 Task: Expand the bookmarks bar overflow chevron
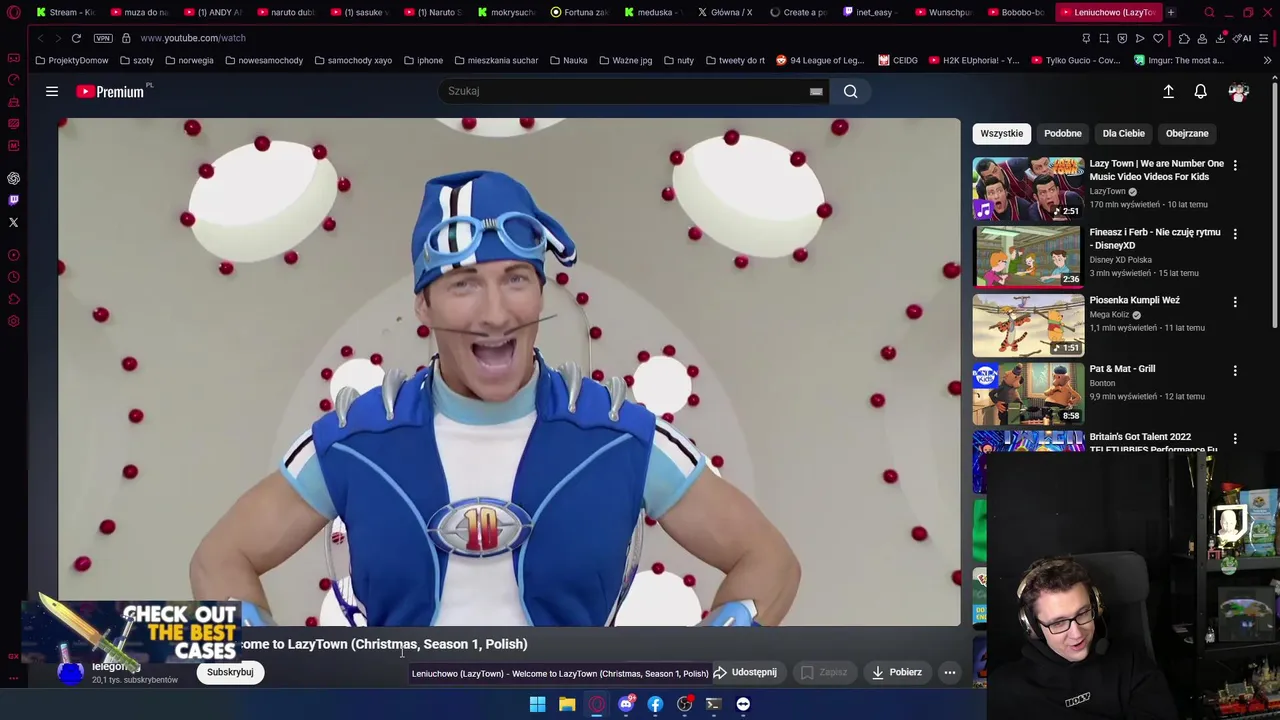pyautogui.click(x=1267, y=60)
